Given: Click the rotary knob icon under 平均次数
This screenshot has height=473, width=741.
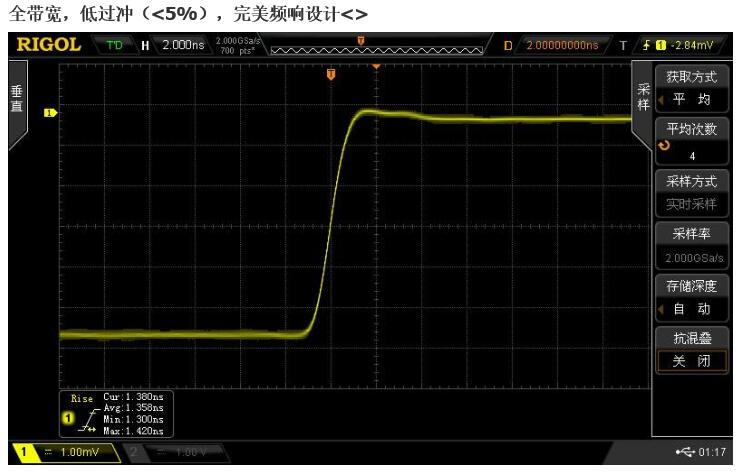Looking at the screenshot, I should click(663, 147).
